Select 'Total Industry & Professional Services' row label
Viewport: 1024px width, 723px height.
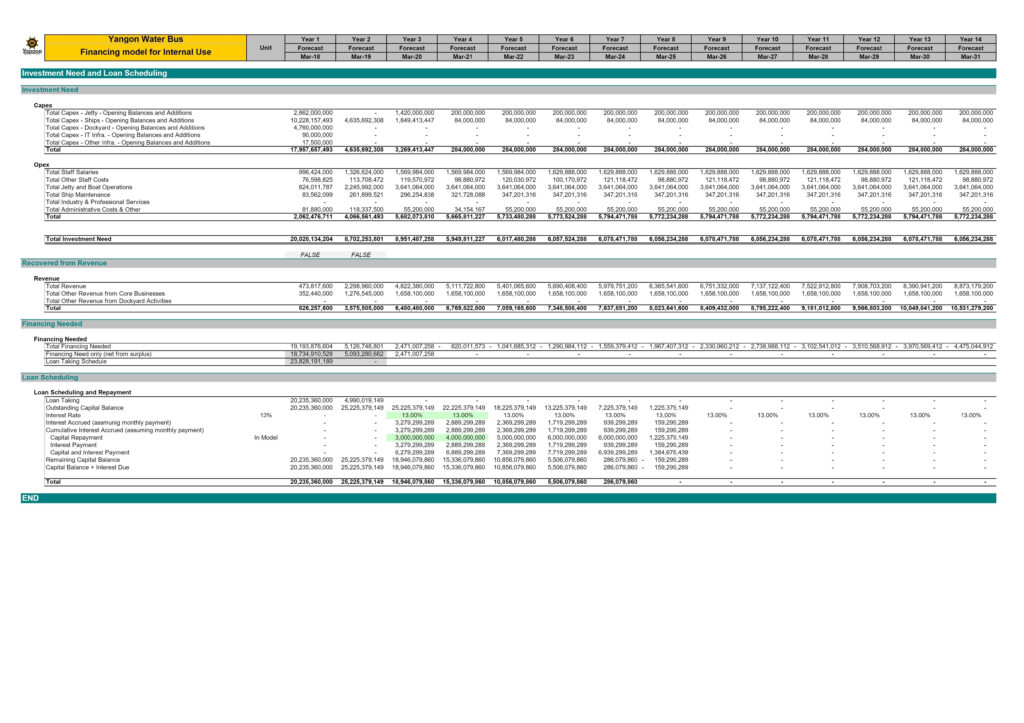pos(97,202)
